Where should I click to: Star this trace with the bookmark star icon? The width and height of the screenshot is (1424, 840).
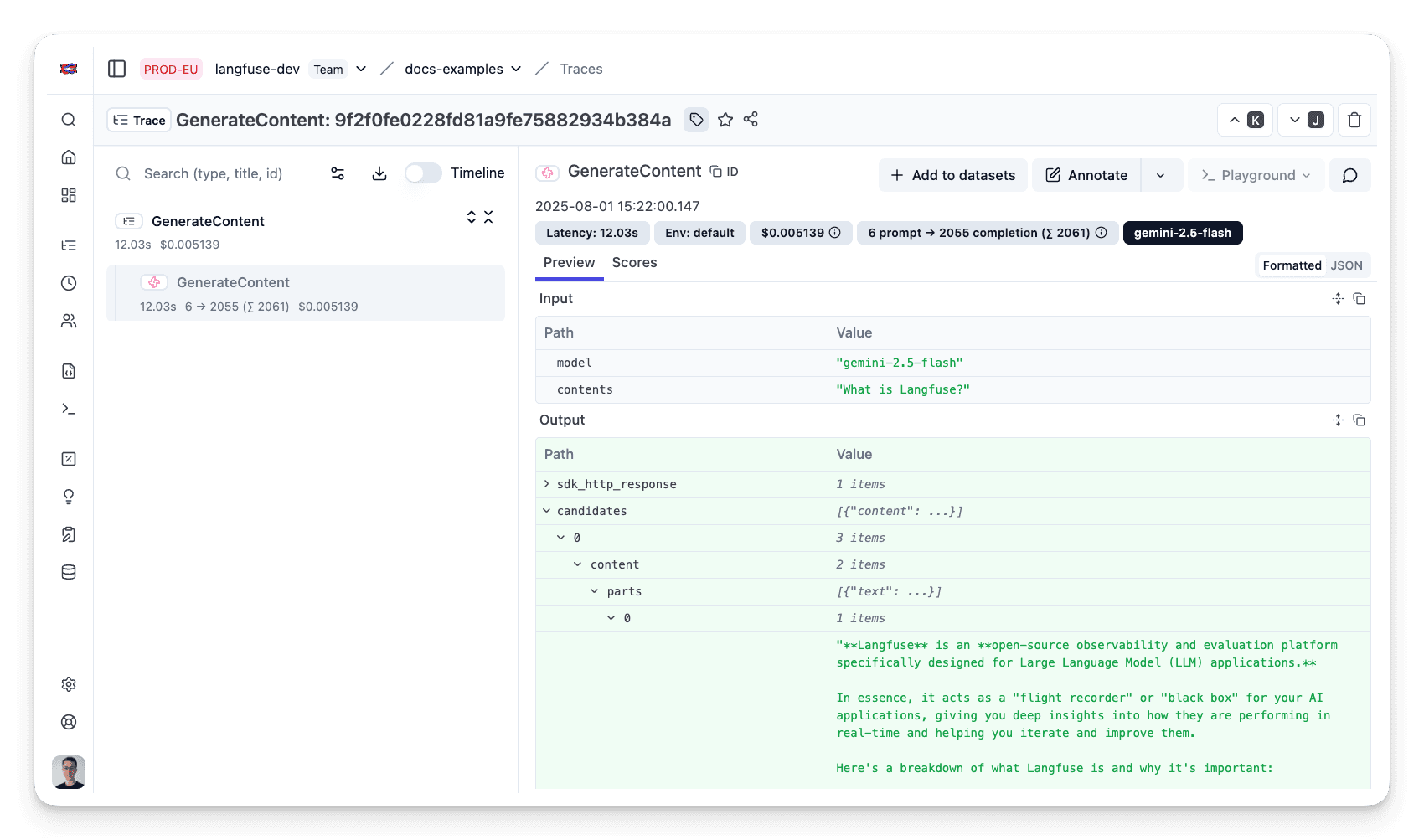click(725, 120)
